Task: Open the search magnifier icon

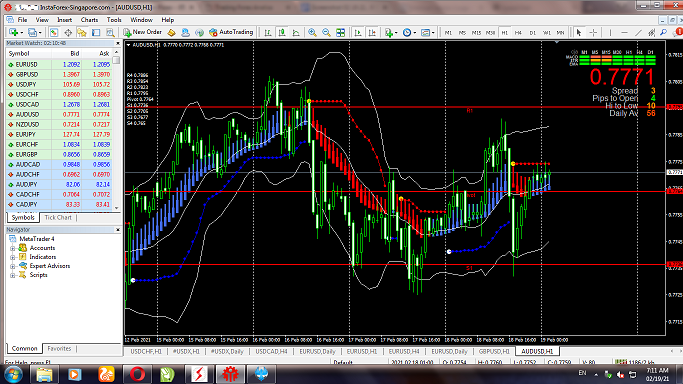Action: (663, 33)
